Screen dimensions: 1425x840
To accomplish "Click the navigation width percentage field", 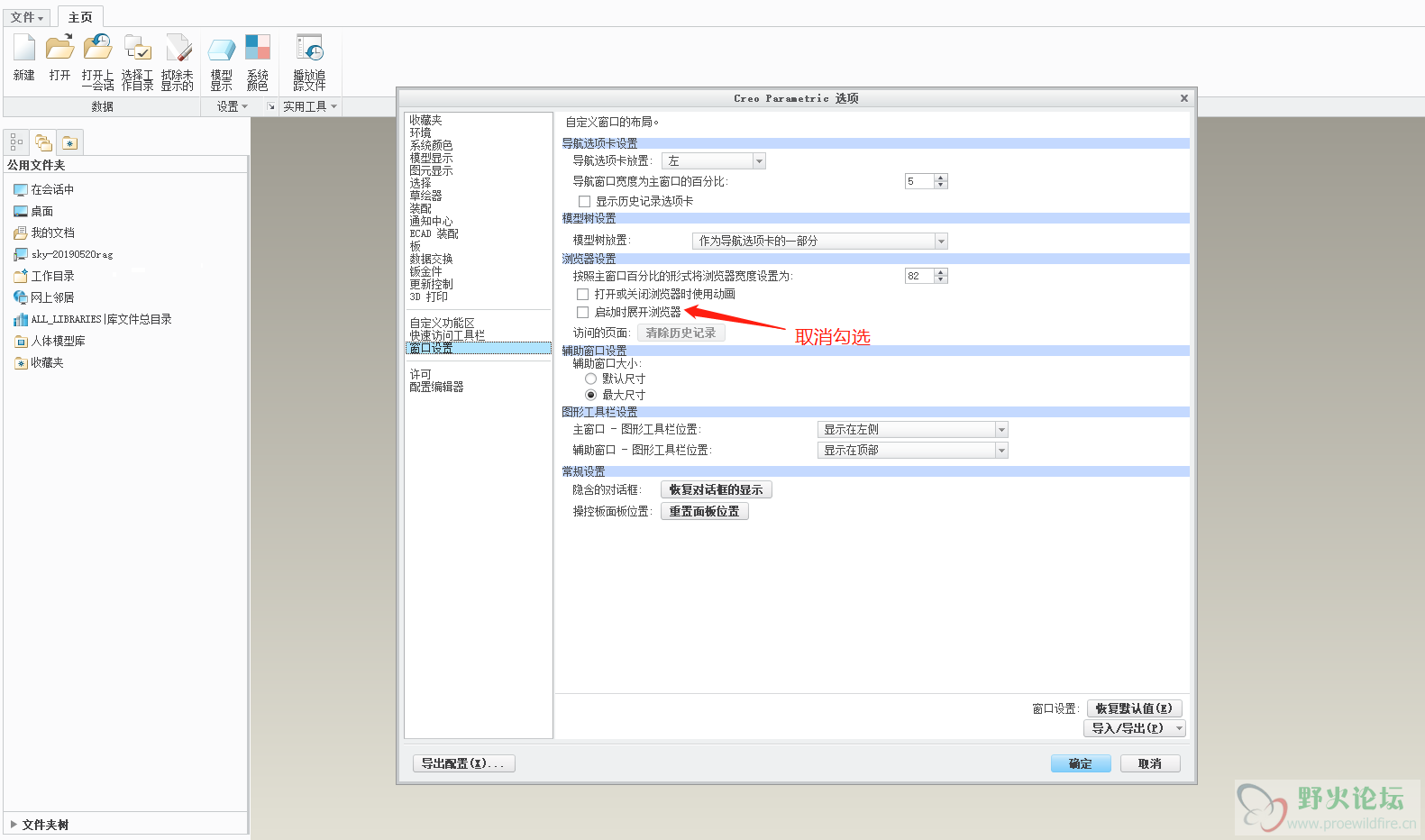I will [919, 181].
